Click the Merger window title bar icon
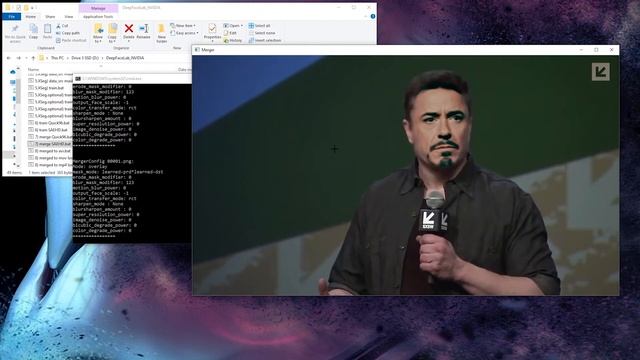Image resolution: width=640 pixels, height=360 pixels. click(197, 50)
